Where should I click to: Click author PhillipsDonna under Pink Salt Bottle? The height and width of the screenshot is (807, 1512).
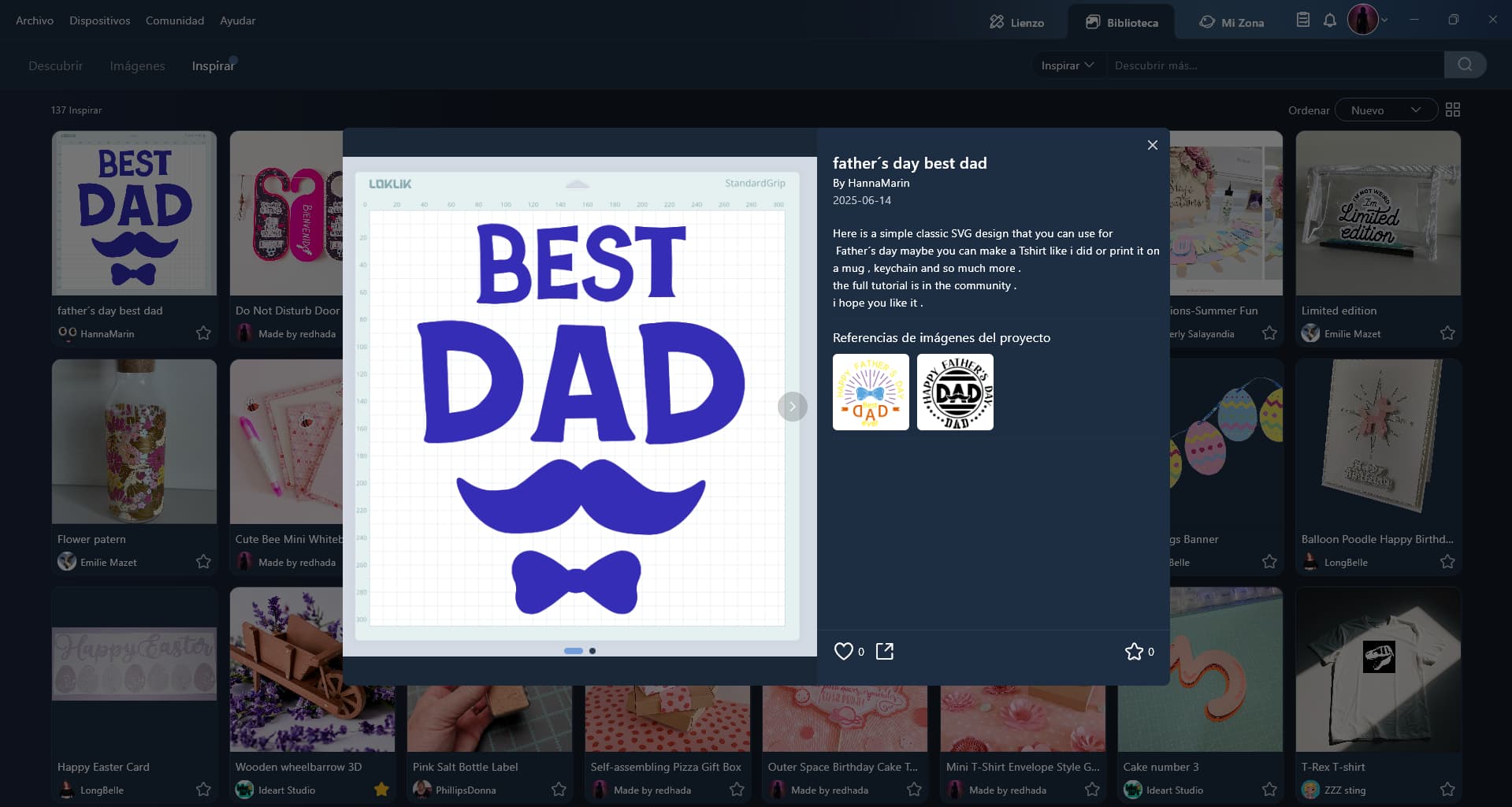click(466, 790)
